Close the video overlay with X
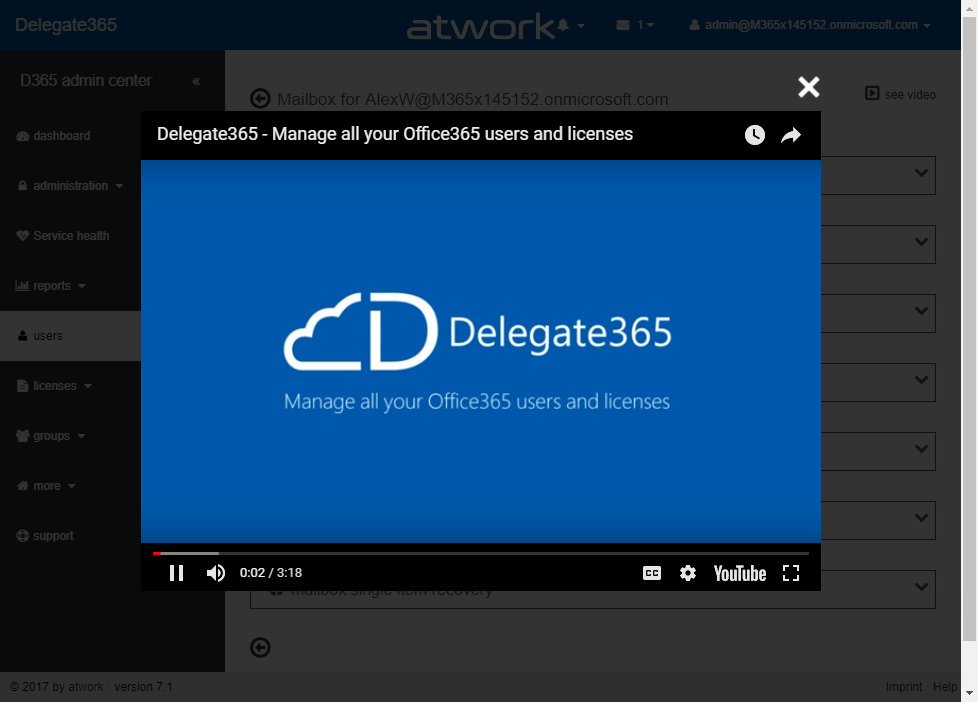The image size is (978, 702). tap(809, 87)
